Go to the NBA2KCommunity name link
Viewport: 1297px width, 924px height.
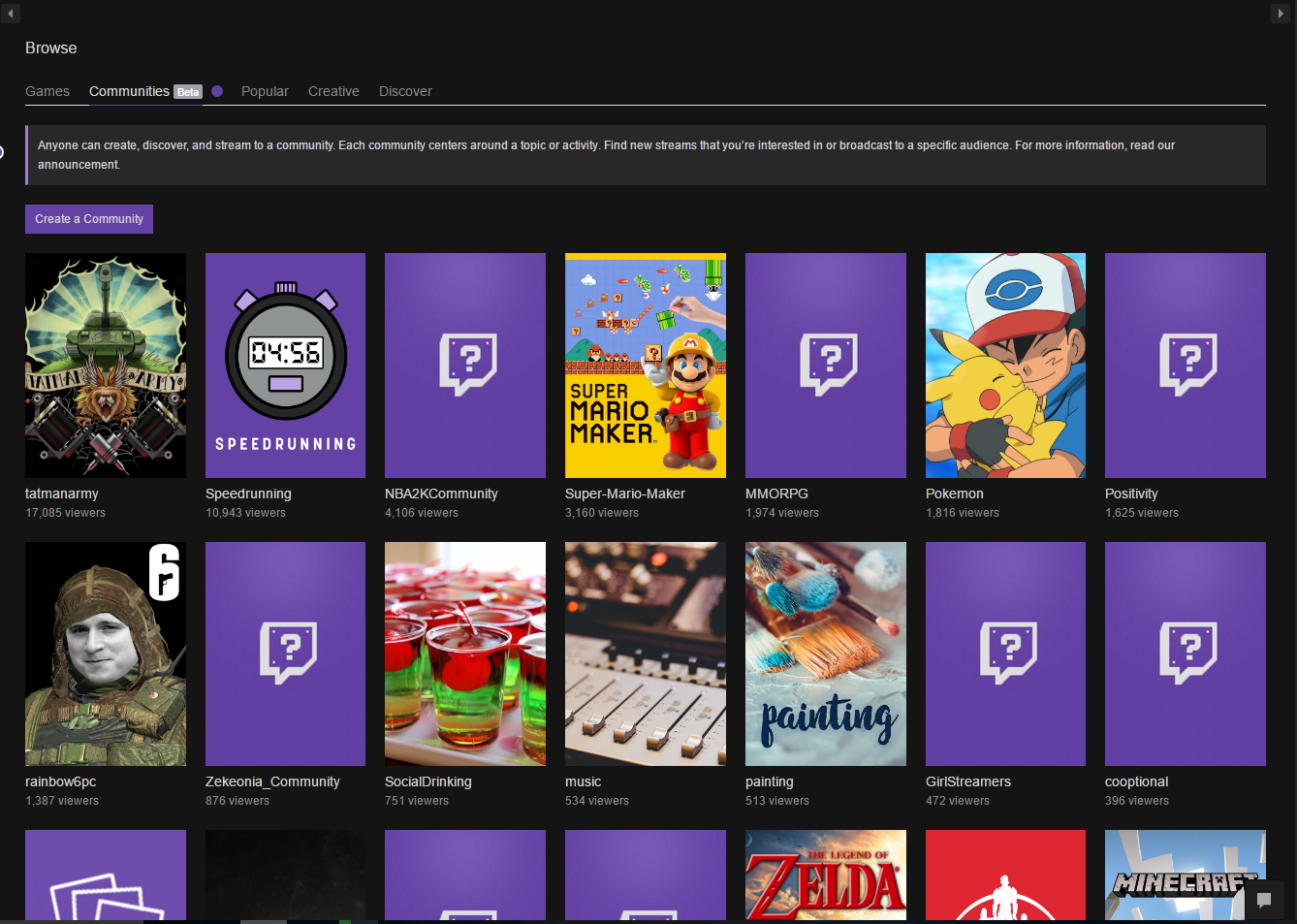pos(441,494)
